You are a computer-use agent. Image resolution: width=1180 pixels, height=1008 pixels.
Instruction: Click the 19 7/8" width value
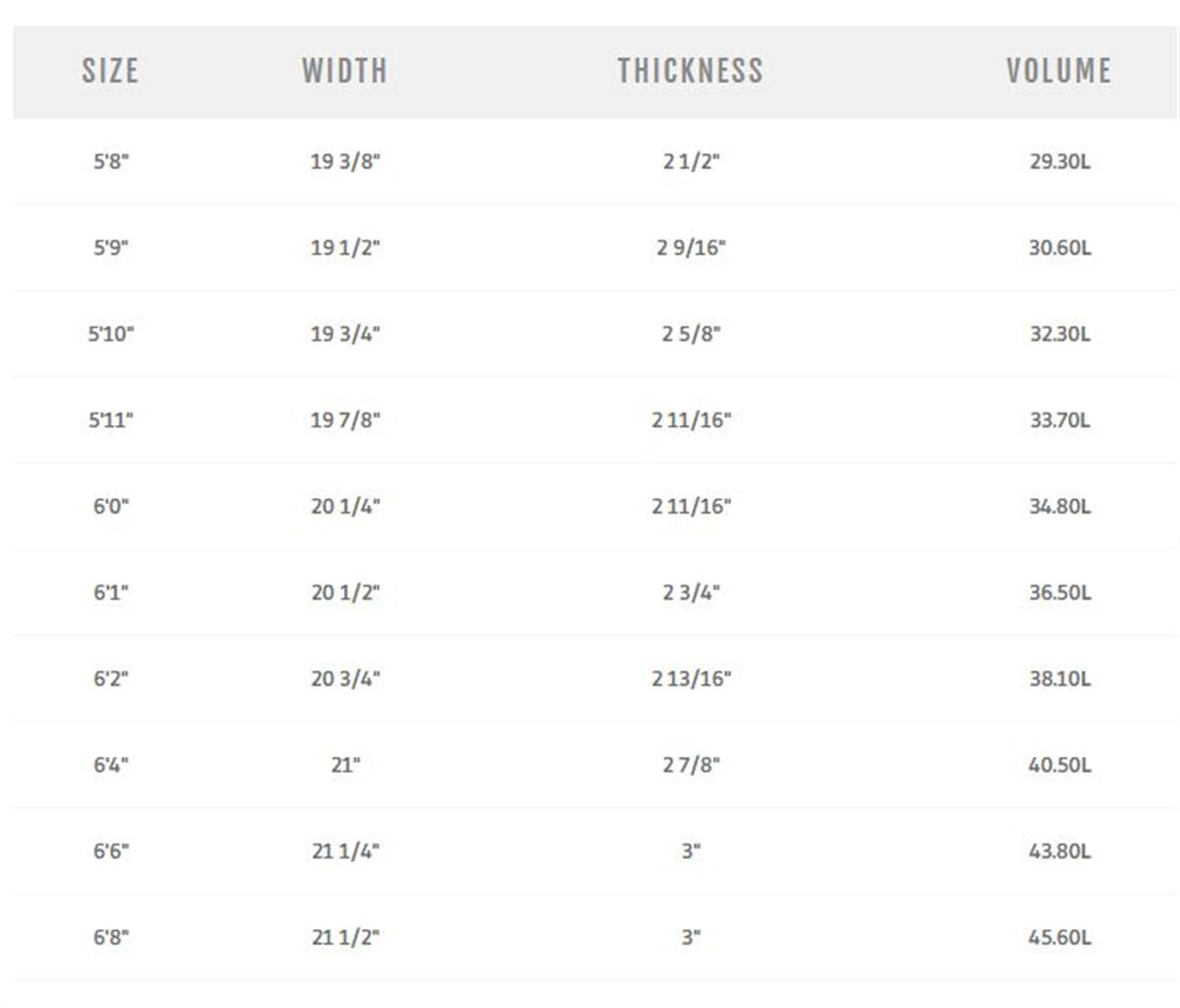click(345, 420)
